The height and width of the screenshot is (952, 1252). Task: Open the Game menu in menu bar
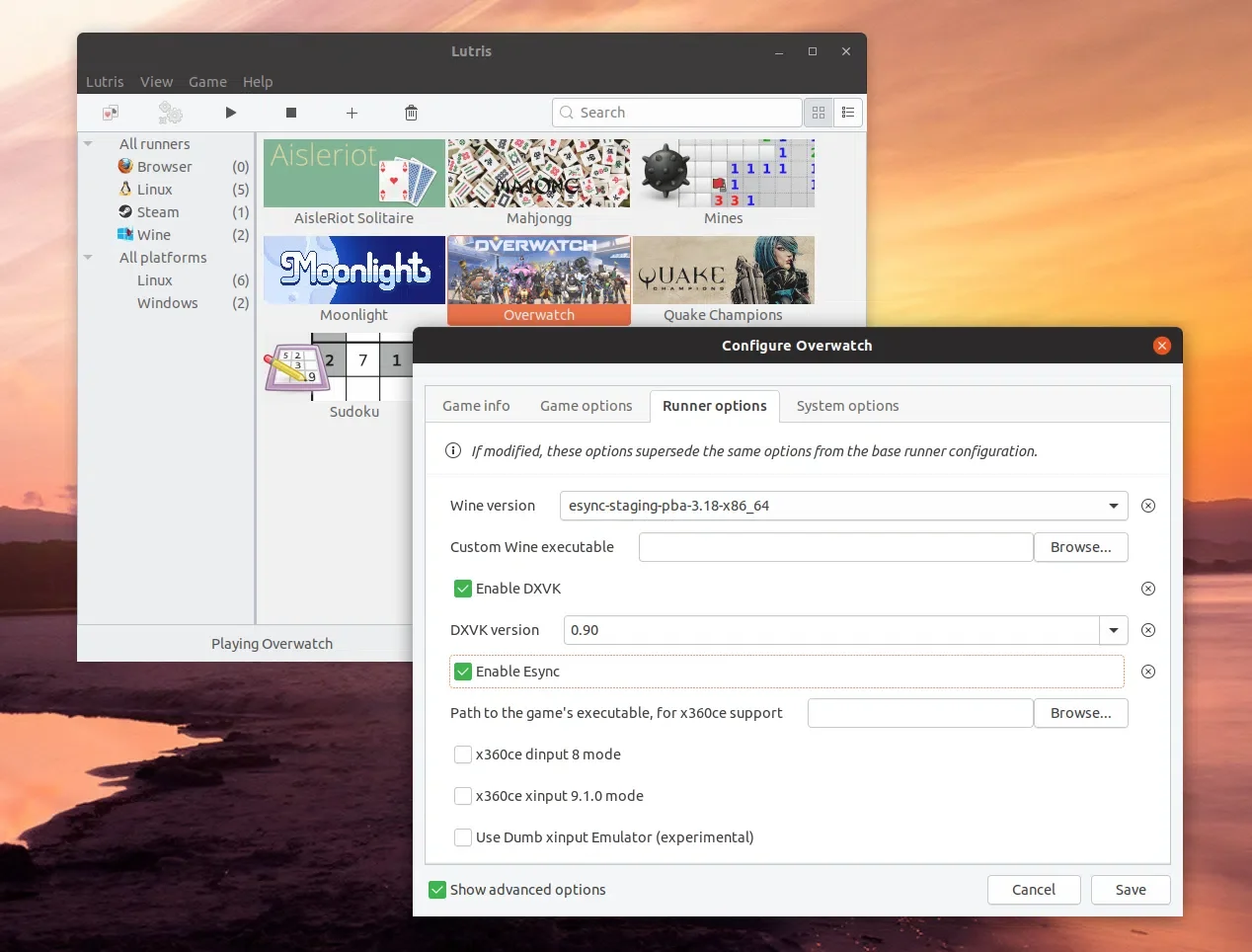coord(207,82)
